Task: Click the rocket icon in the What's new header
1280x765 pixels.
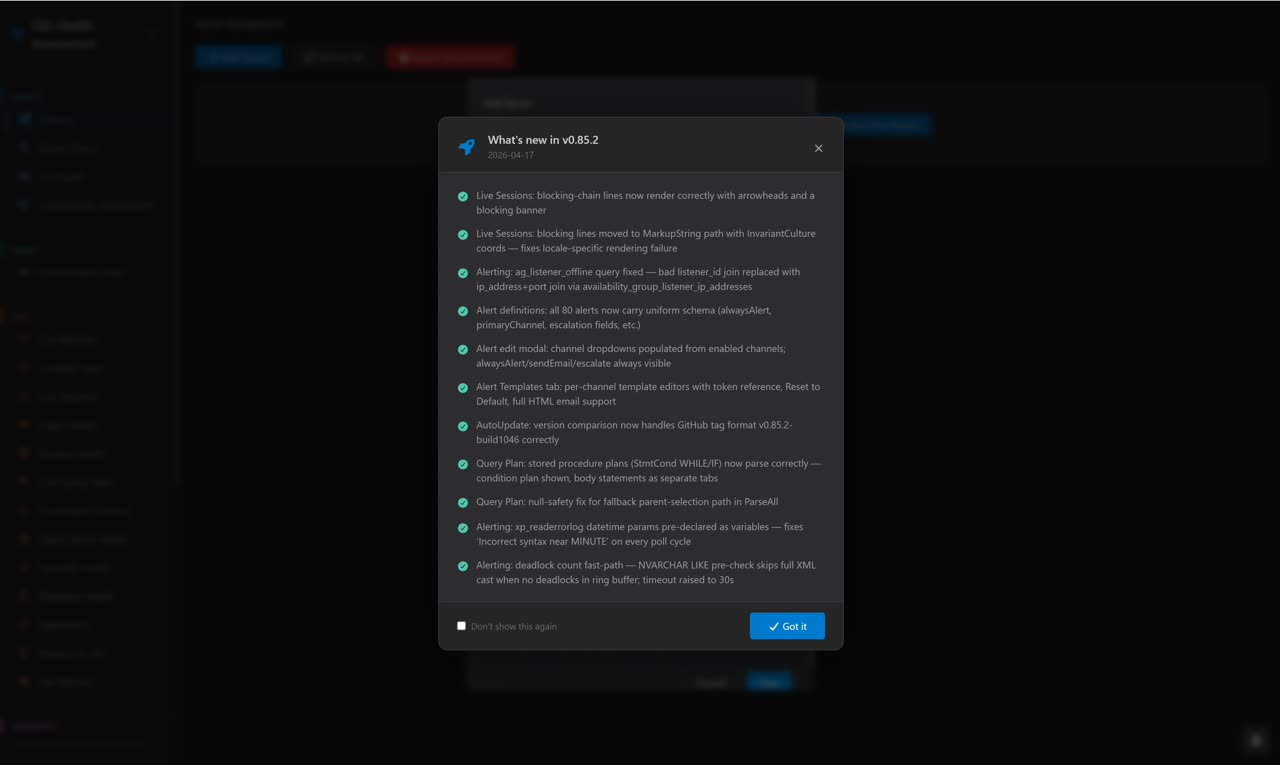Action: (466, 146)
